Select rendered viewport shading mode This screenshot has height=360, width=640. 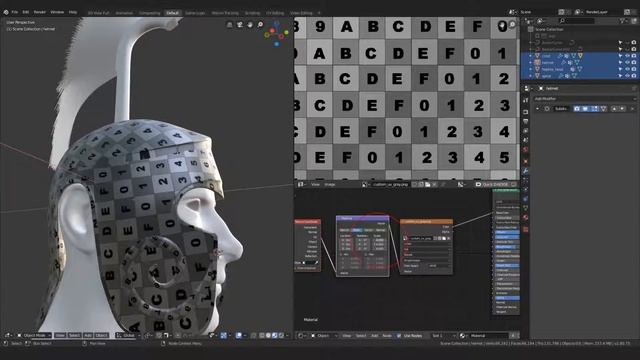point(281,336)
